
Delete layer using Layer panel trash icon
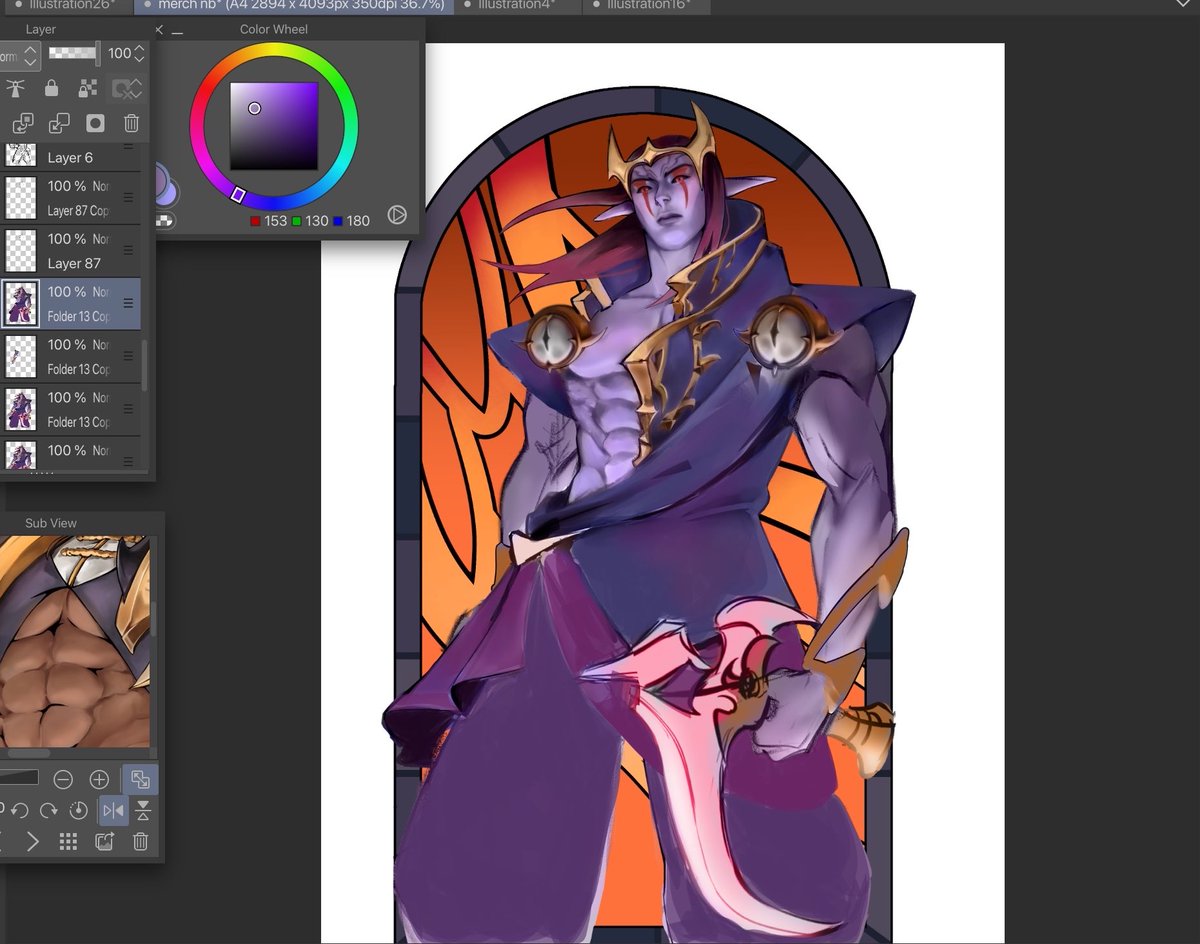pos(131,123)
